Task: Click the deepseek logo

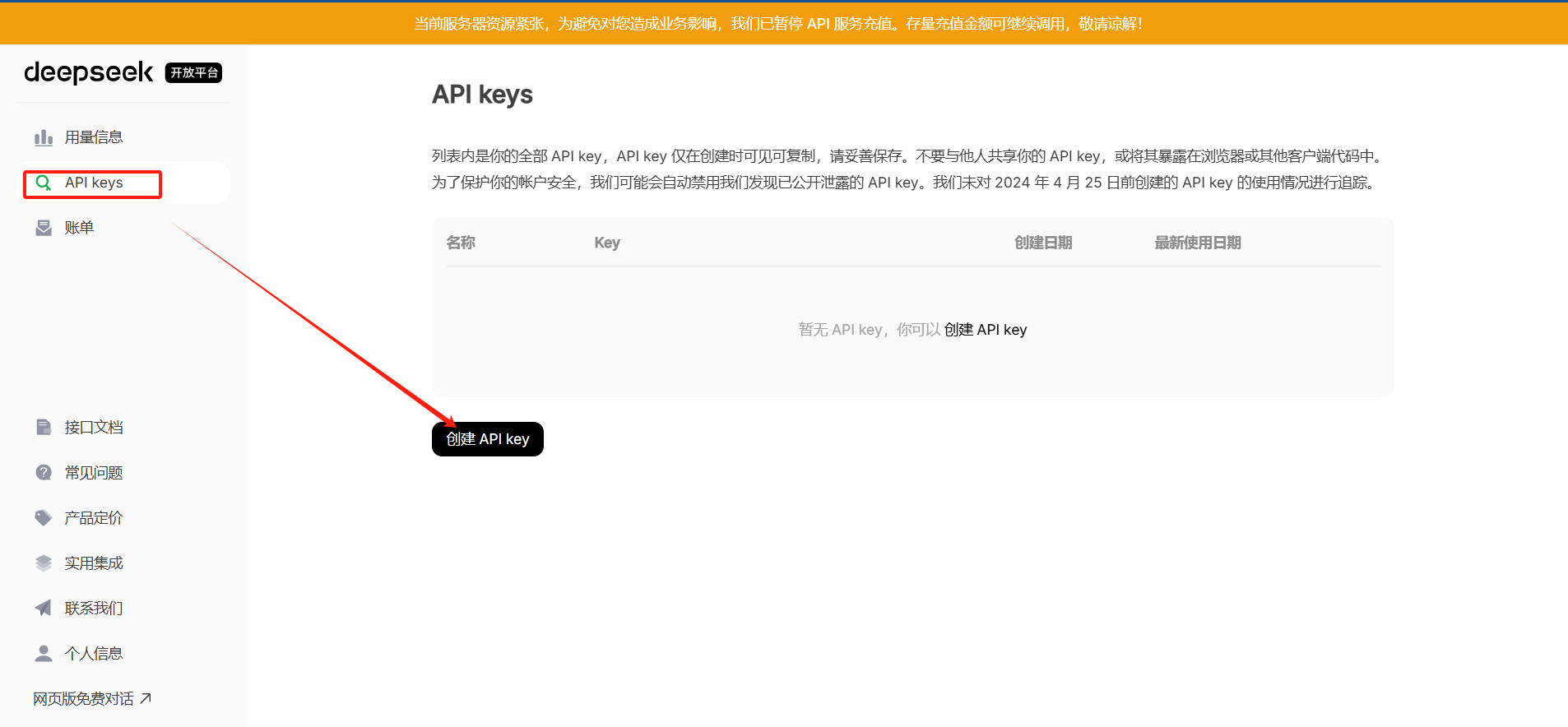Action: pyautogui.click(x=88, y=72)
